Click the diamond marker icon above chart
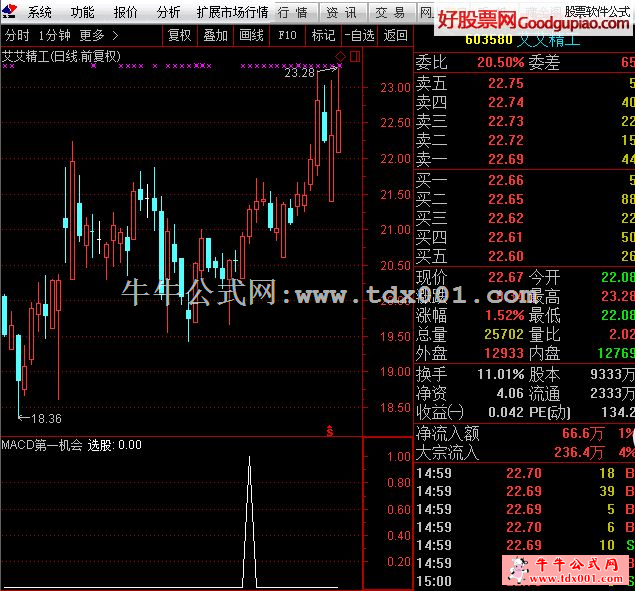 coord(341,55)
